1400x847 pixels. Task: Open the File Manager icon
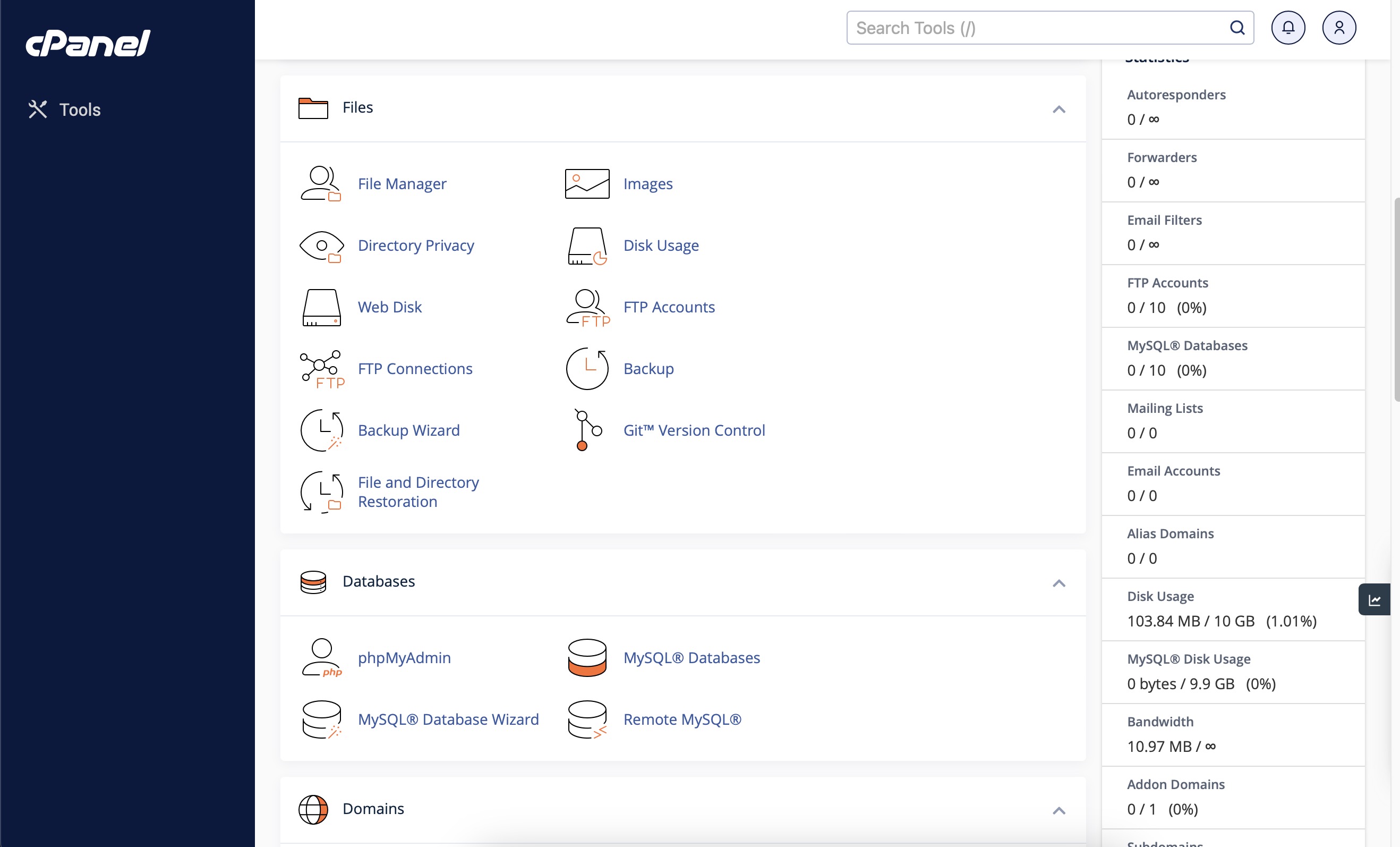(321, 184)
